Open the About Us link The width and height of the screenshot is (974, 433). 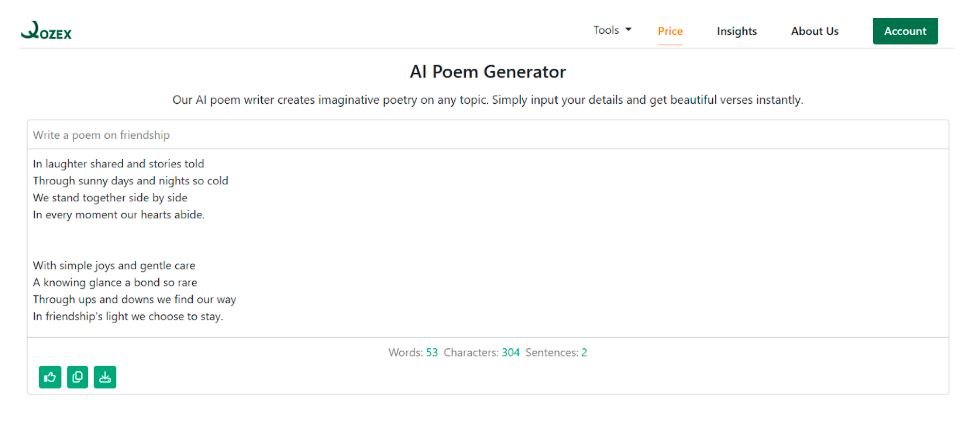click(x=814, y=31)
